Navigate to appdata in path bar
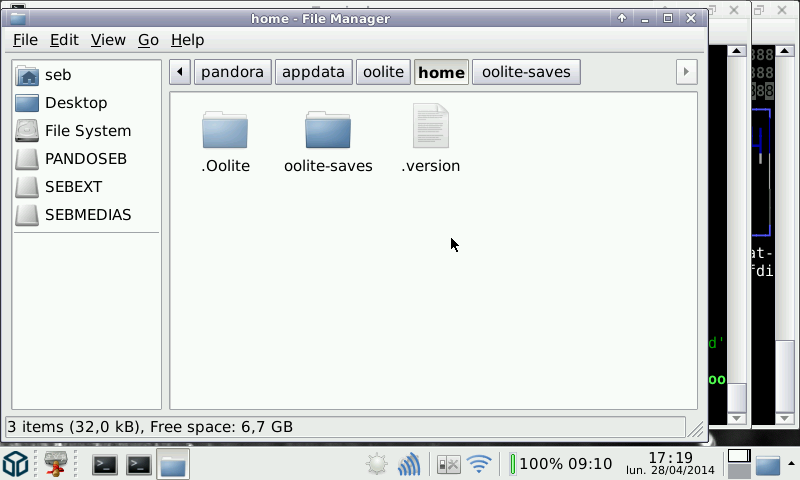The height and width of the screenshot is (480, 800). [313, 72]
